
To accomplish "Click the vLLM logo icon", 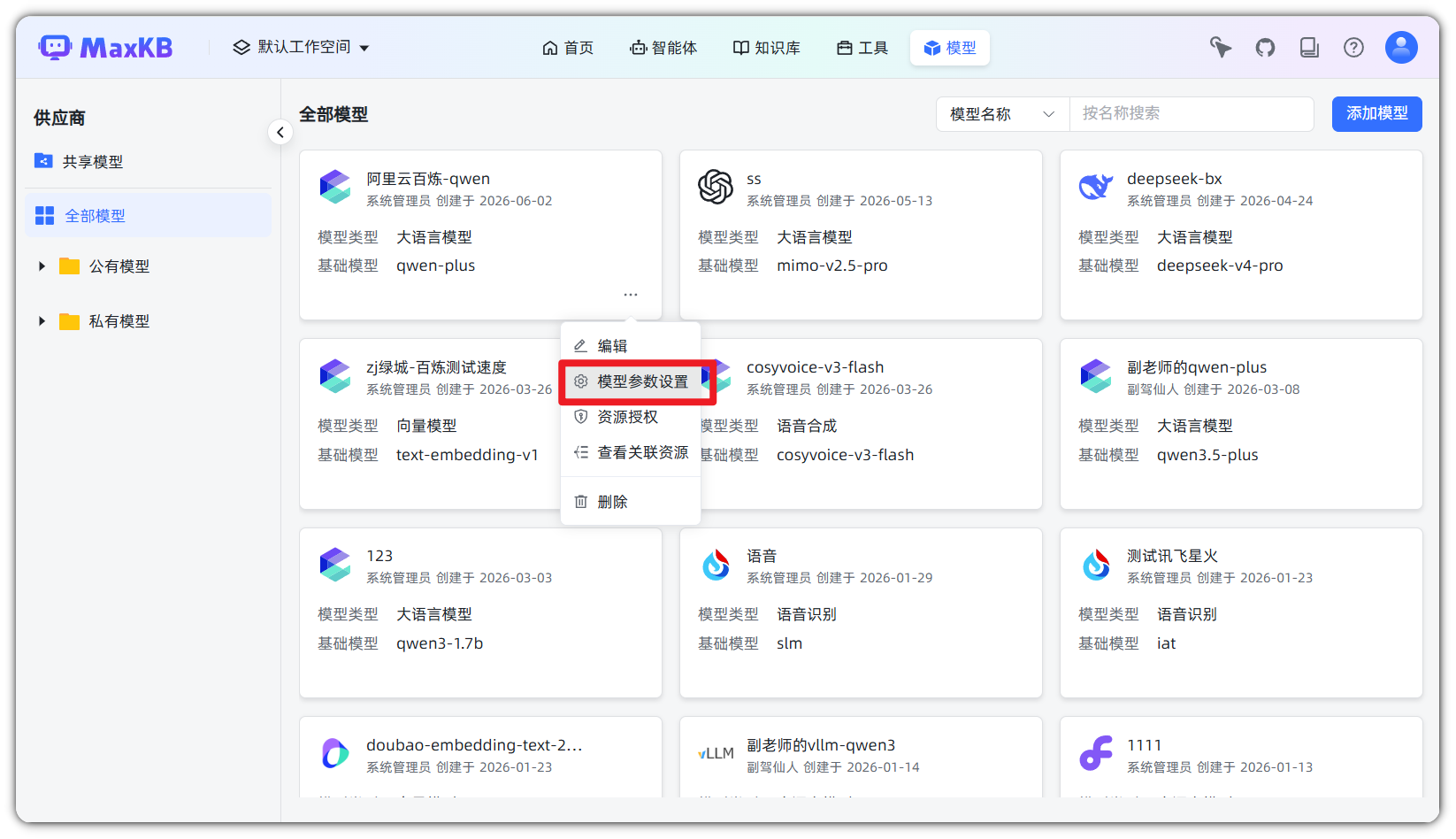I will [x=716, y=753].
